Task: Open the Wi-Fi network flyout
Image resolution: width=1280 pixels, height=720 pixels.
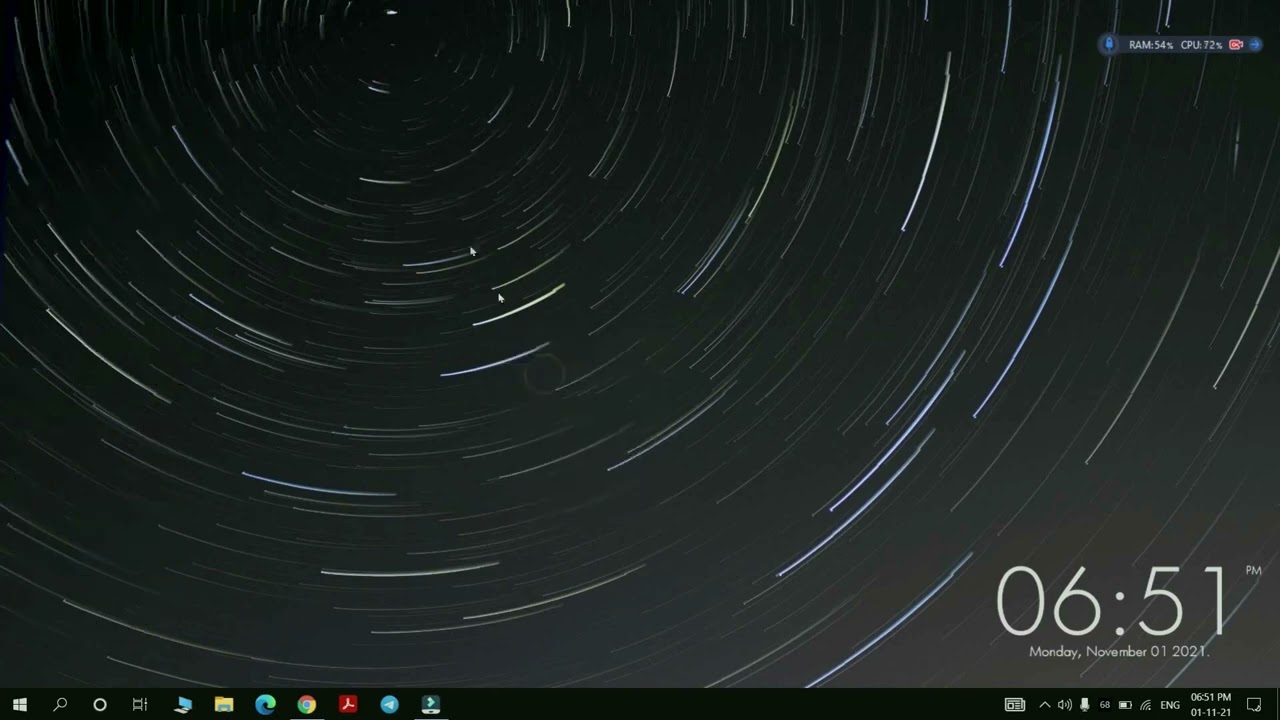Action: [x=1146, y=705]
